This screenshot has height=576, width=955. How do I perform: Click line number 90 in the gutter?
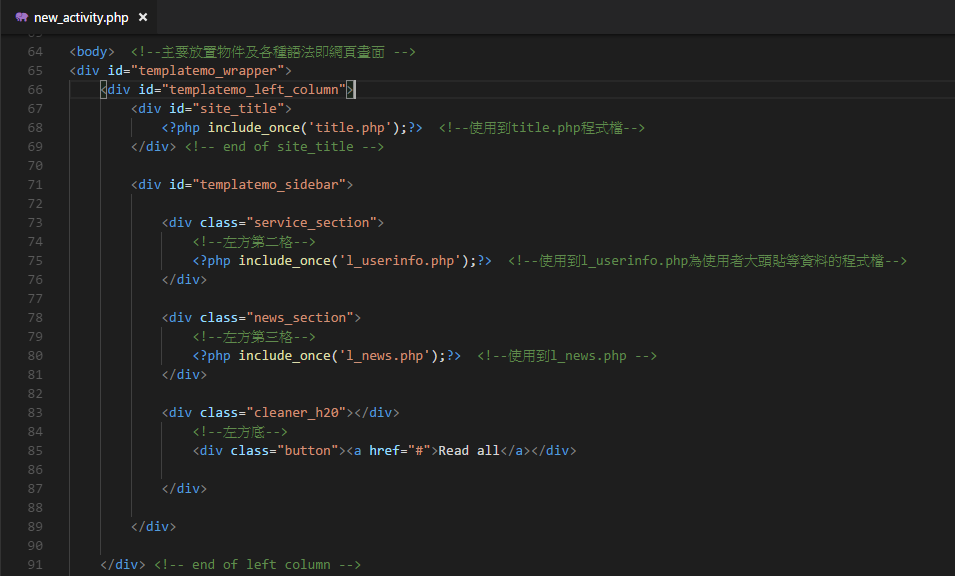[x=35, y=546]
